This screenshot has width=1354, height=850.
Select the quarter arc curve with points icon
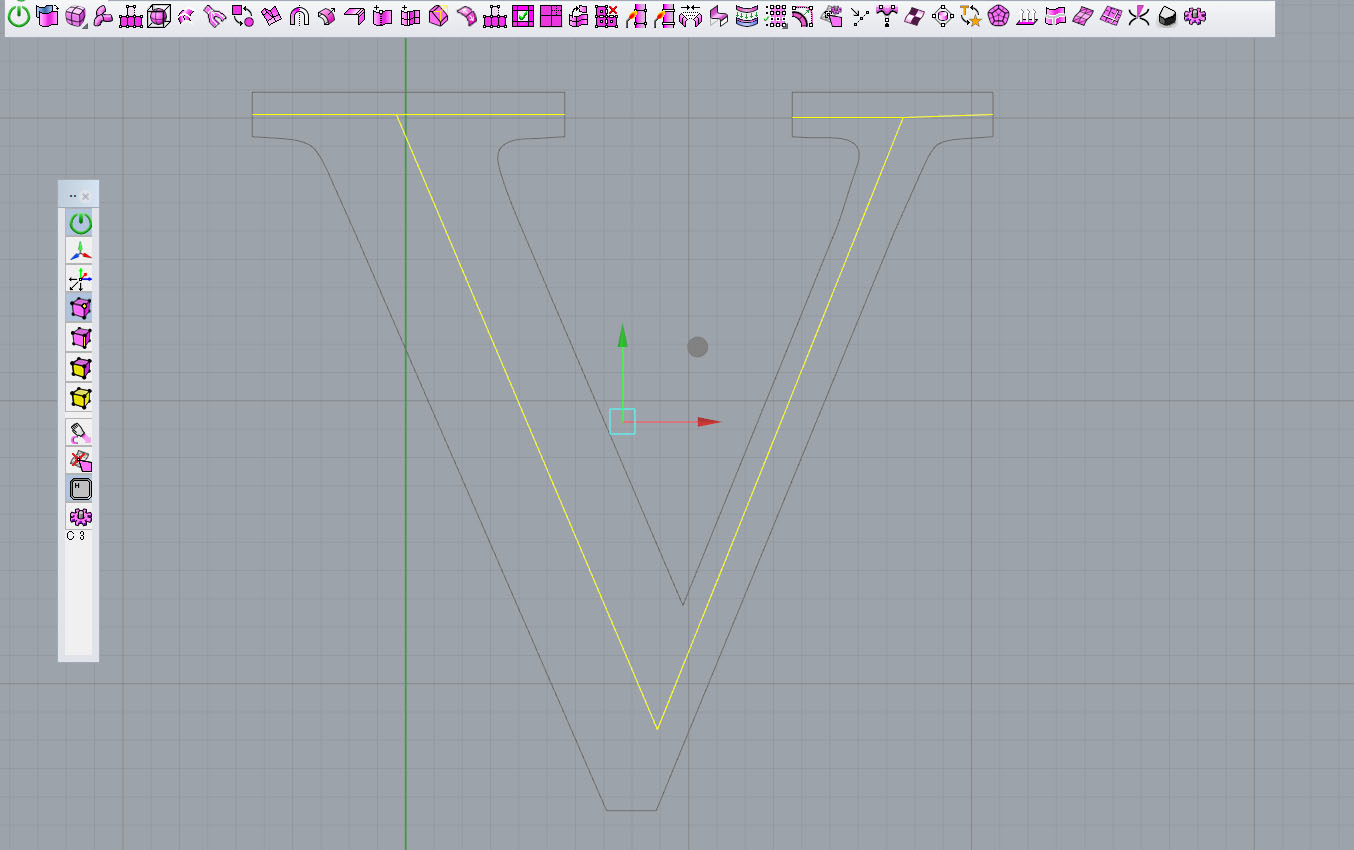[x=802, y=17]
